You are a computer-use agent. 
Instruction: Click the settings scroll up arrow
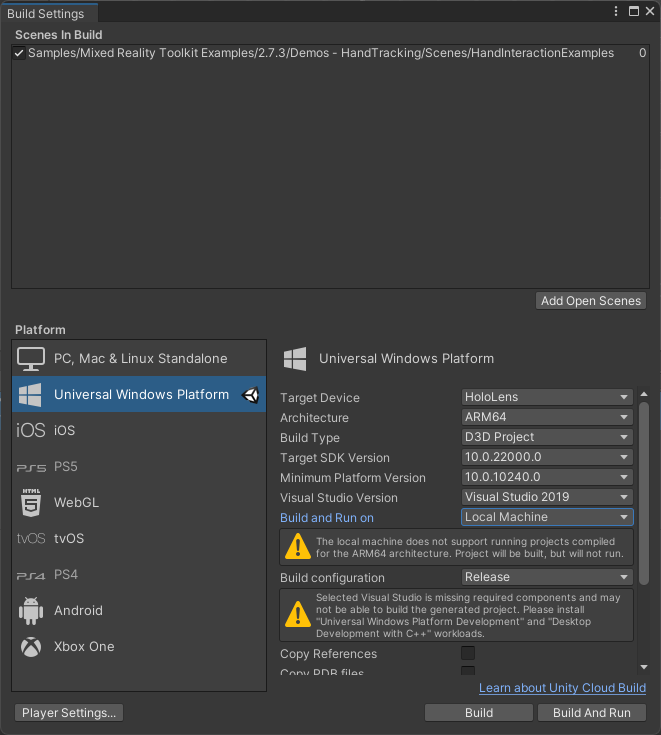(644, 394)
